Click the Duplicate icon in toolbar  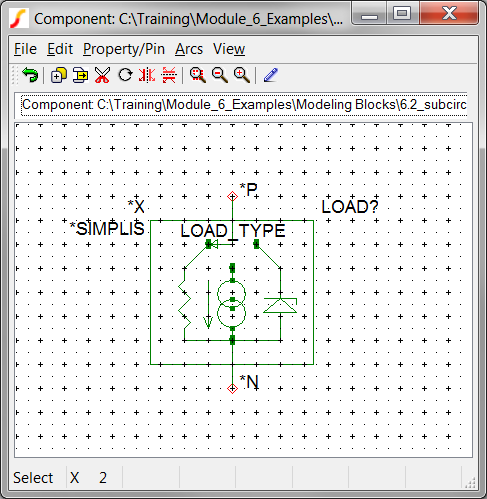point(59,75)
